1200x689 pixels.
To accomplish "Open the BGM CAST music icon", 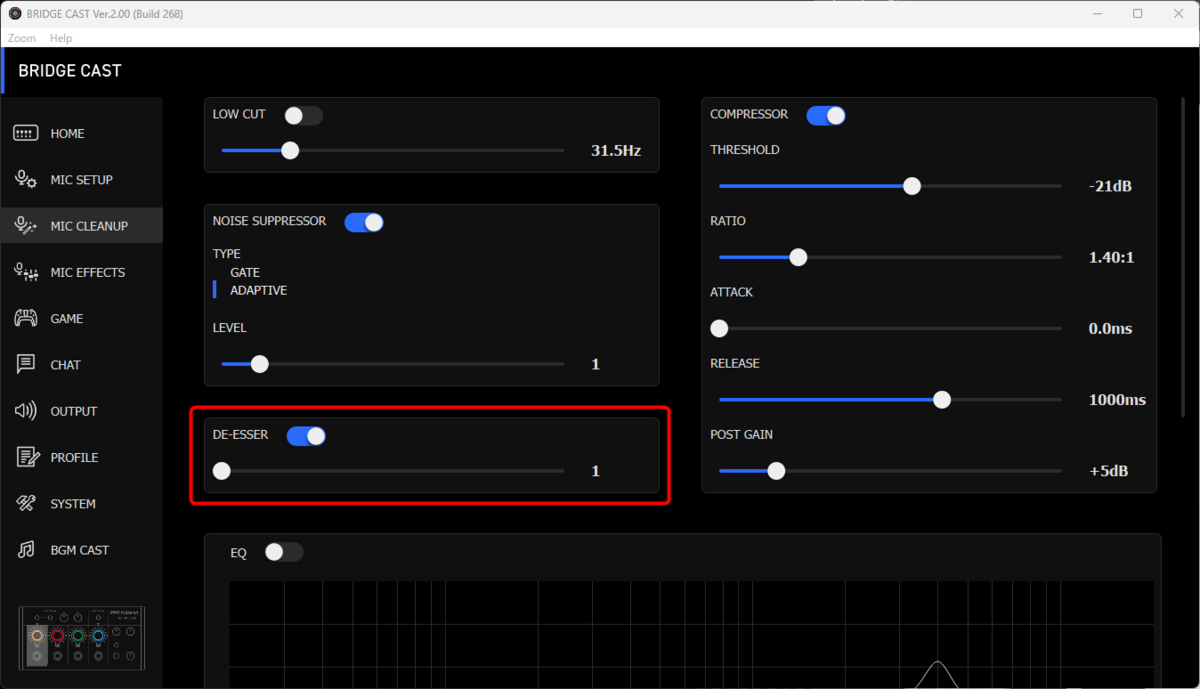I will coord(26,550).
